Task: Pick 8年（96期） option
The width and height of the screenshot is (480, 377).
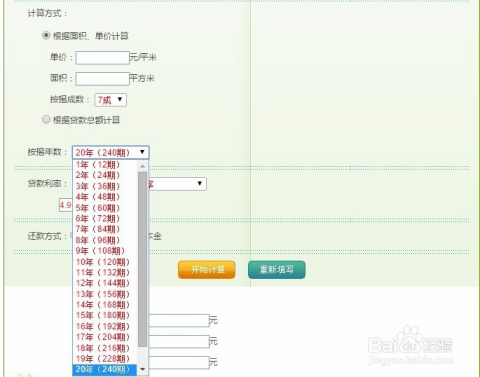Action: [105, 240]
